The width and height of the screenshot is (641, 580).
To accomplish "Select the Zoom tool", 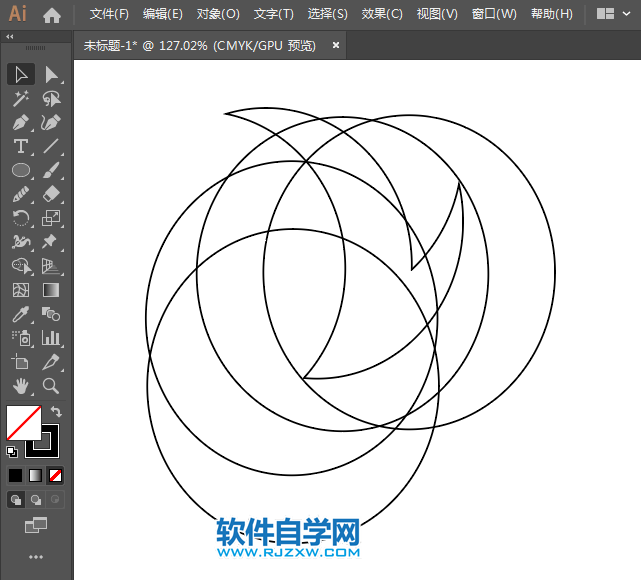I will pos(51,386).
